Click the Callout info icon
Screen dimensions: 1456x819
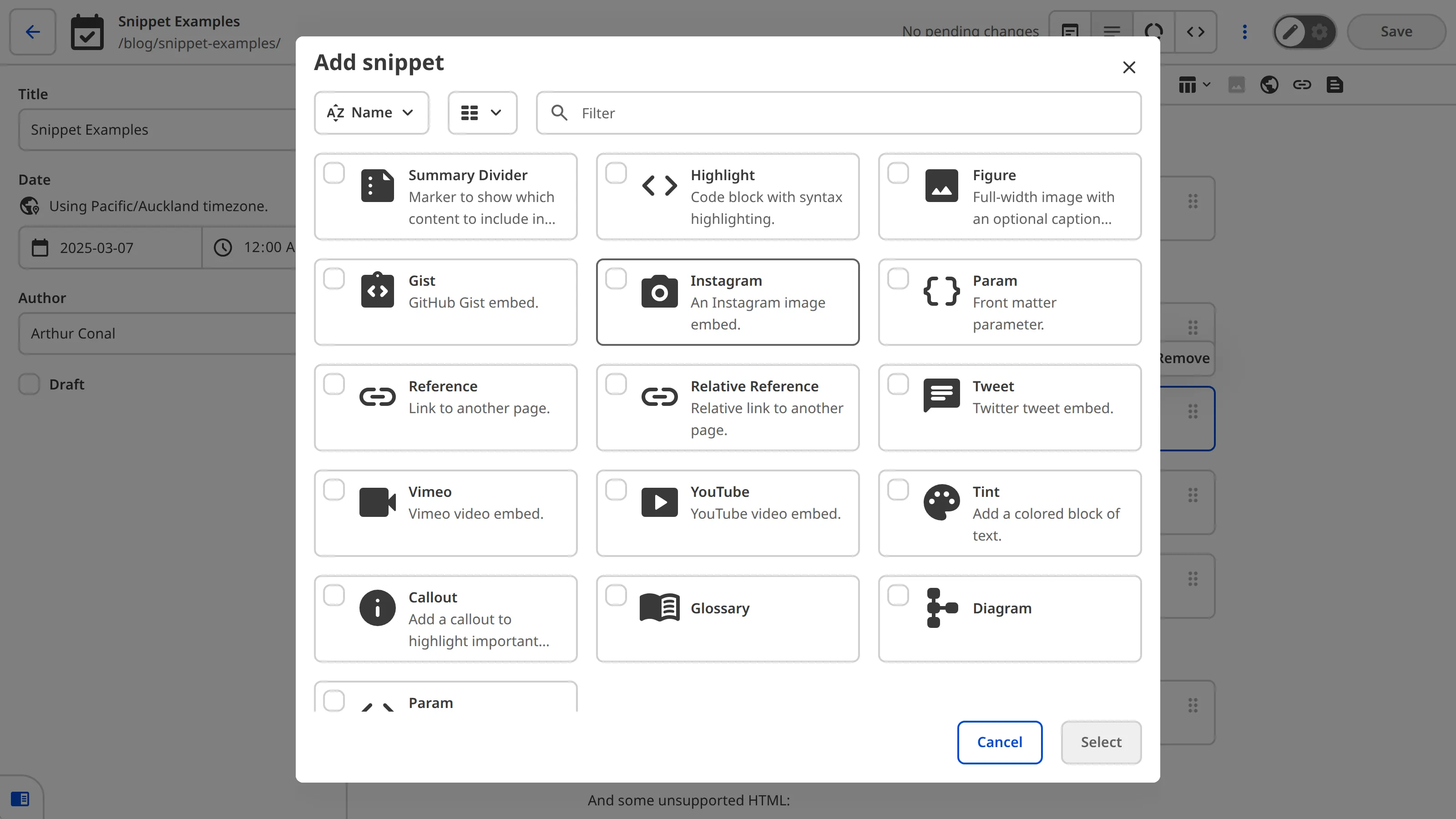[378, 607]
